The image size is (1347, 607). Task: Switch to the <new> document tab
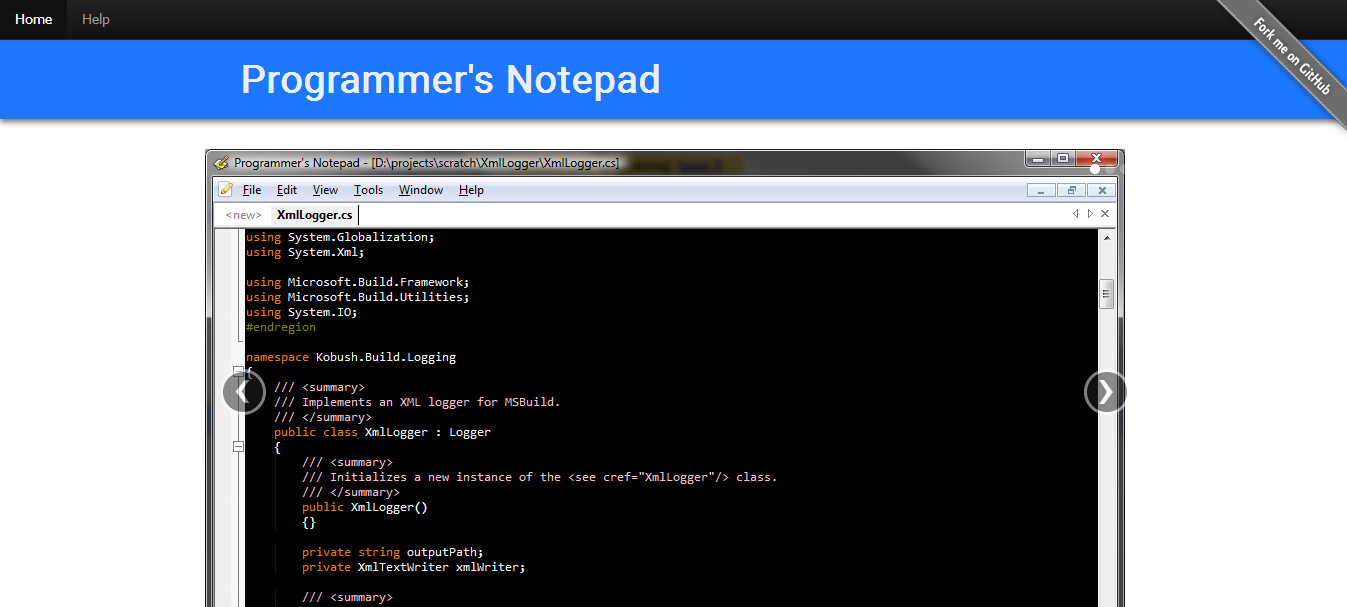pos(243,215)
